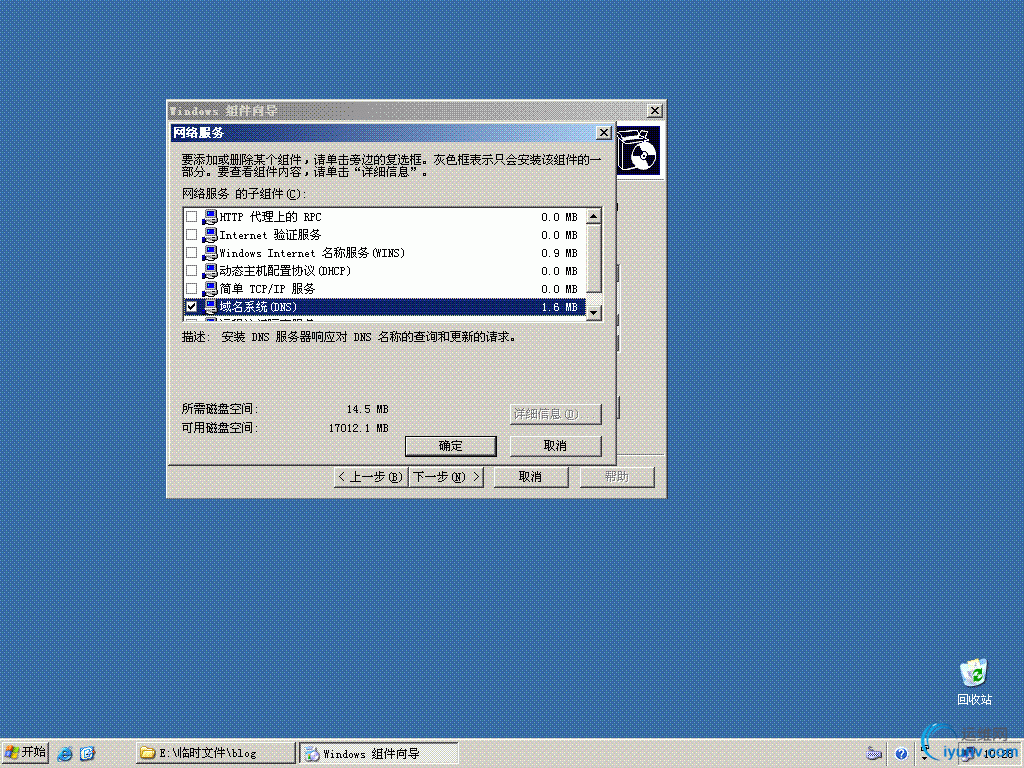Viewport: 1024px width, 768px height.
Task: Select 动态主机配置协议 (DHCP) row text
Action: tap(285, 271)
